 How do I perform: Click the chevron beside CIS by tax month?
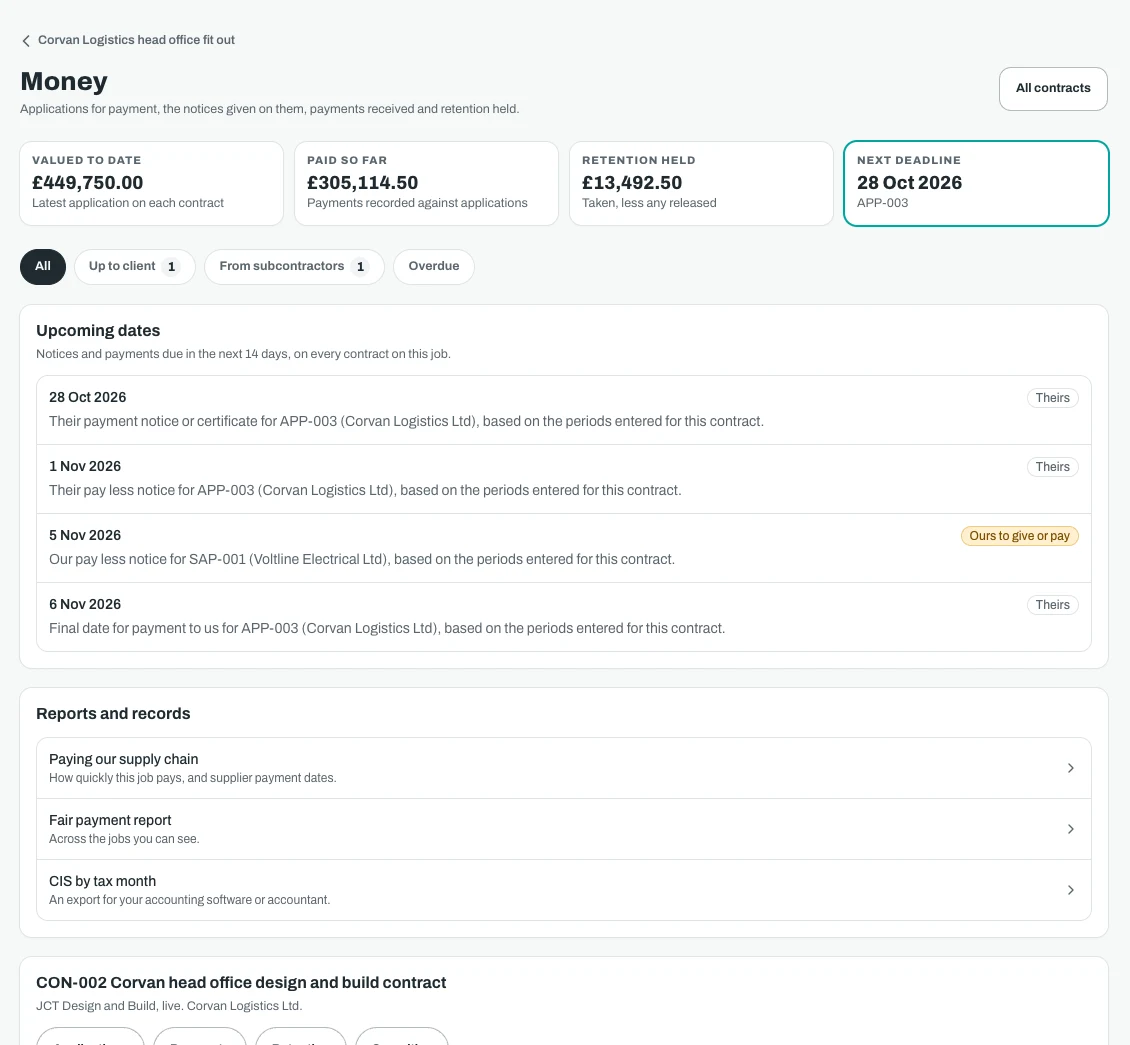click(x=1070, y=890)
